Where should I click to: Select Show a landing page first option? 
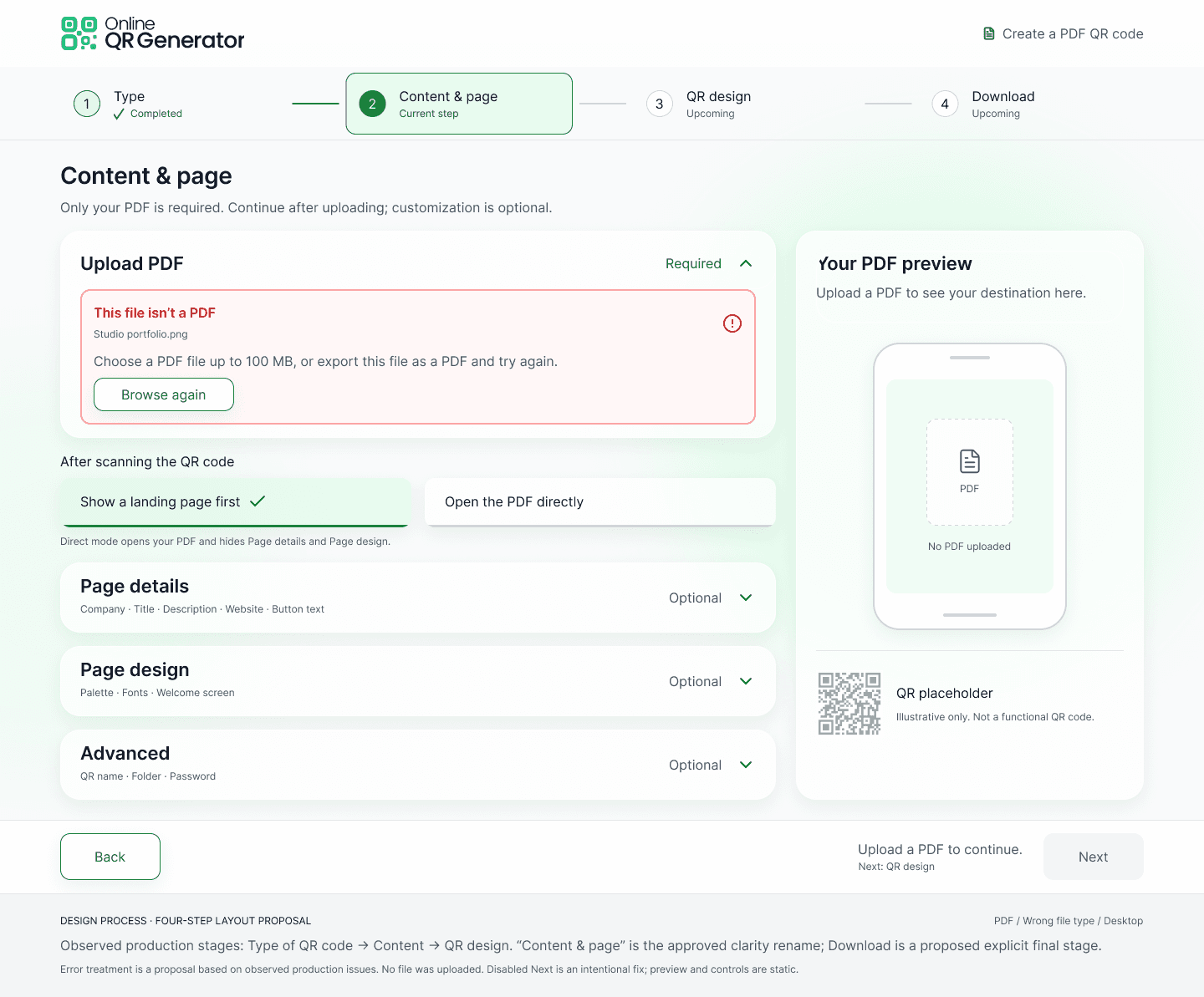coord(235,502)
